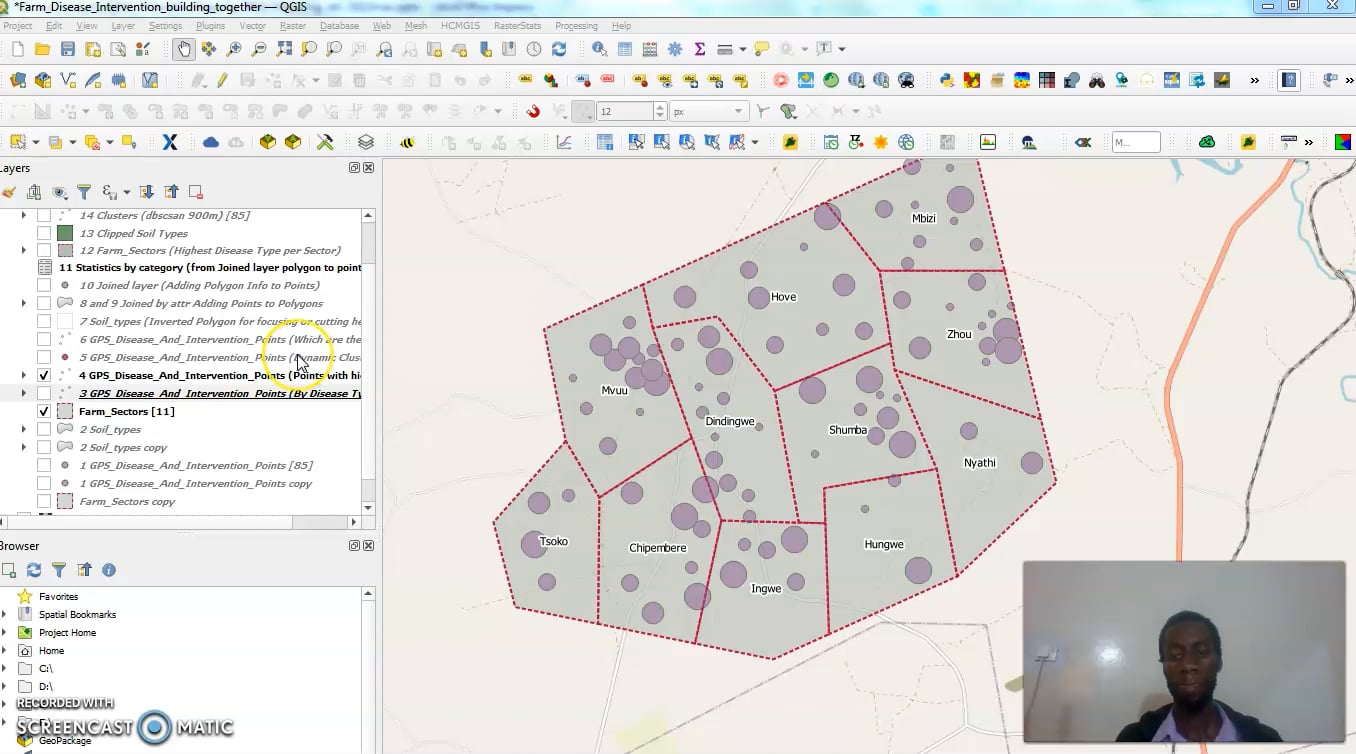Open the Python console icon
This screenshot has height=754, width=1356.
[x=946, y=80]
